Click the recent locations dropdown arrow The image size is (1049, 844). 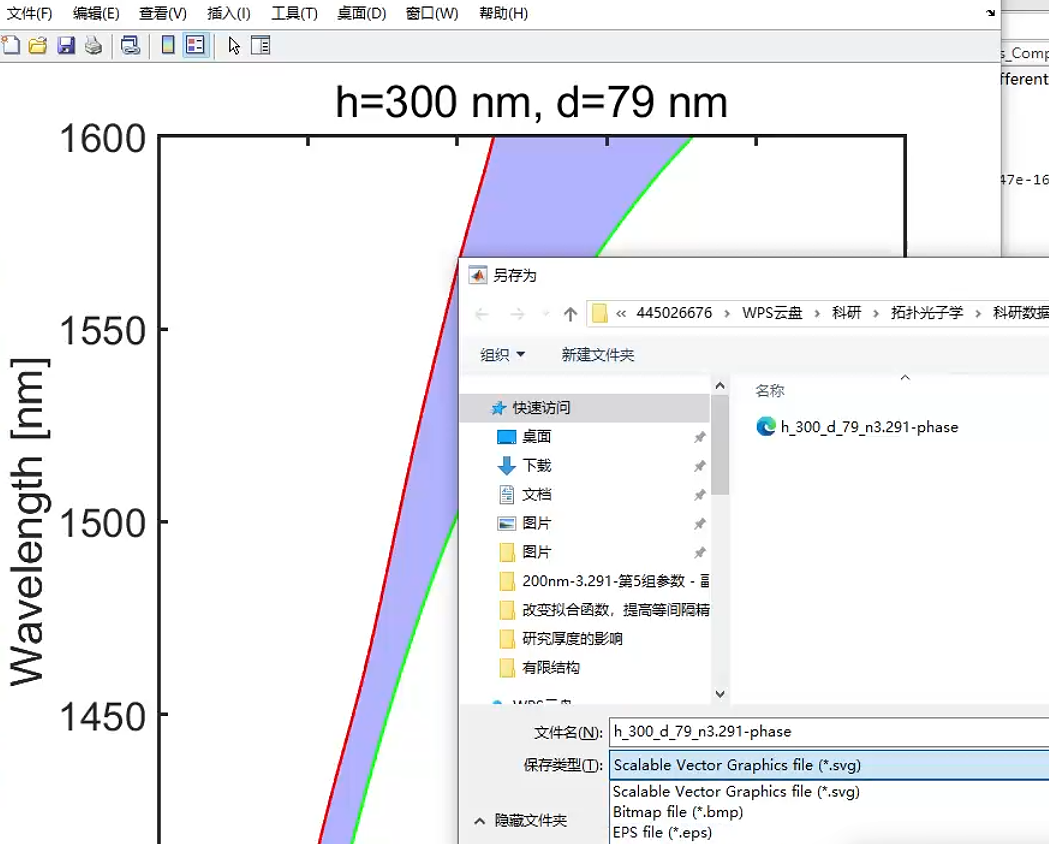546,314
